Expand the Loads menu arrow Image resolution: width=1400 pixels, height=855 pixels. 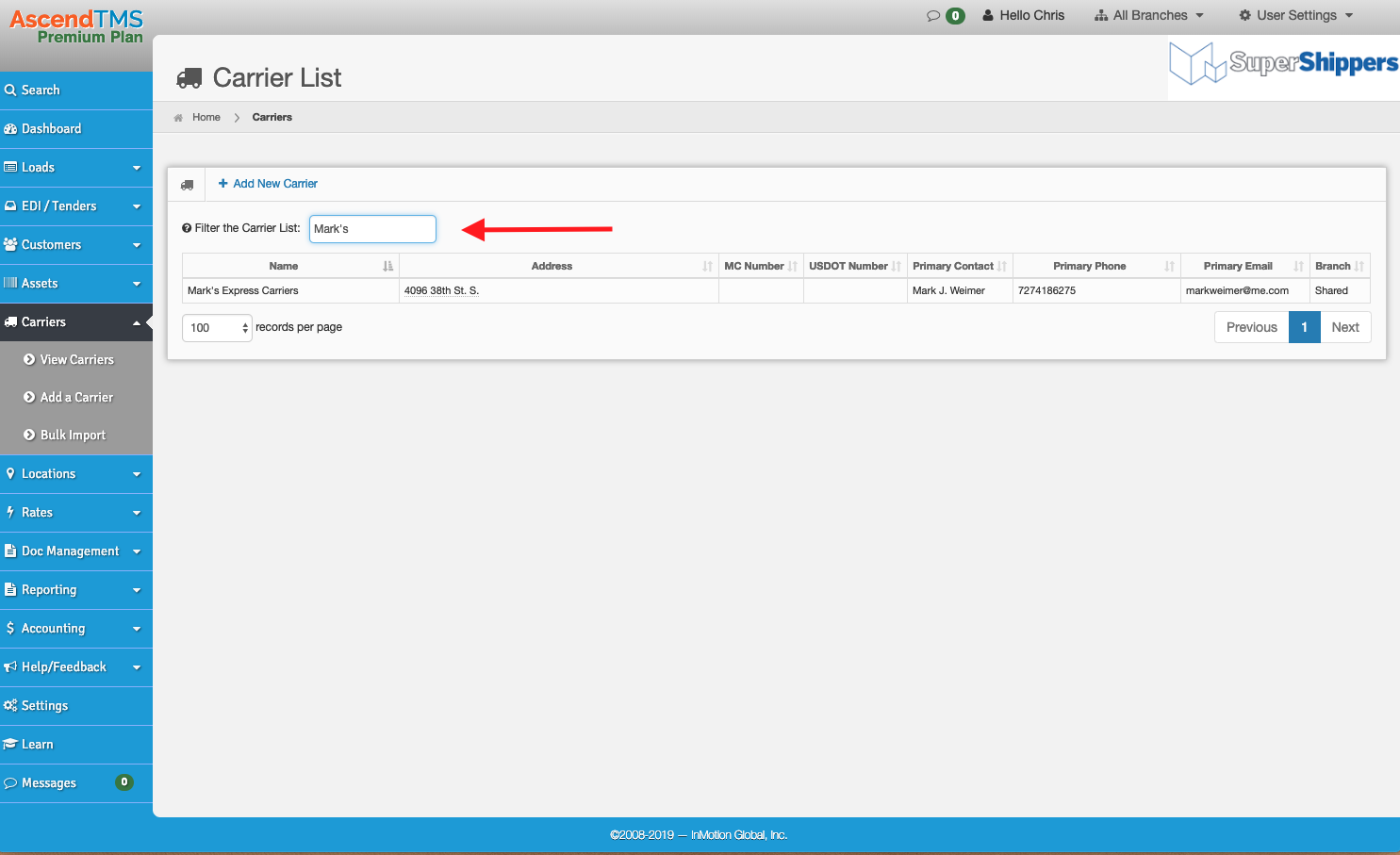[x=137, y=168]
